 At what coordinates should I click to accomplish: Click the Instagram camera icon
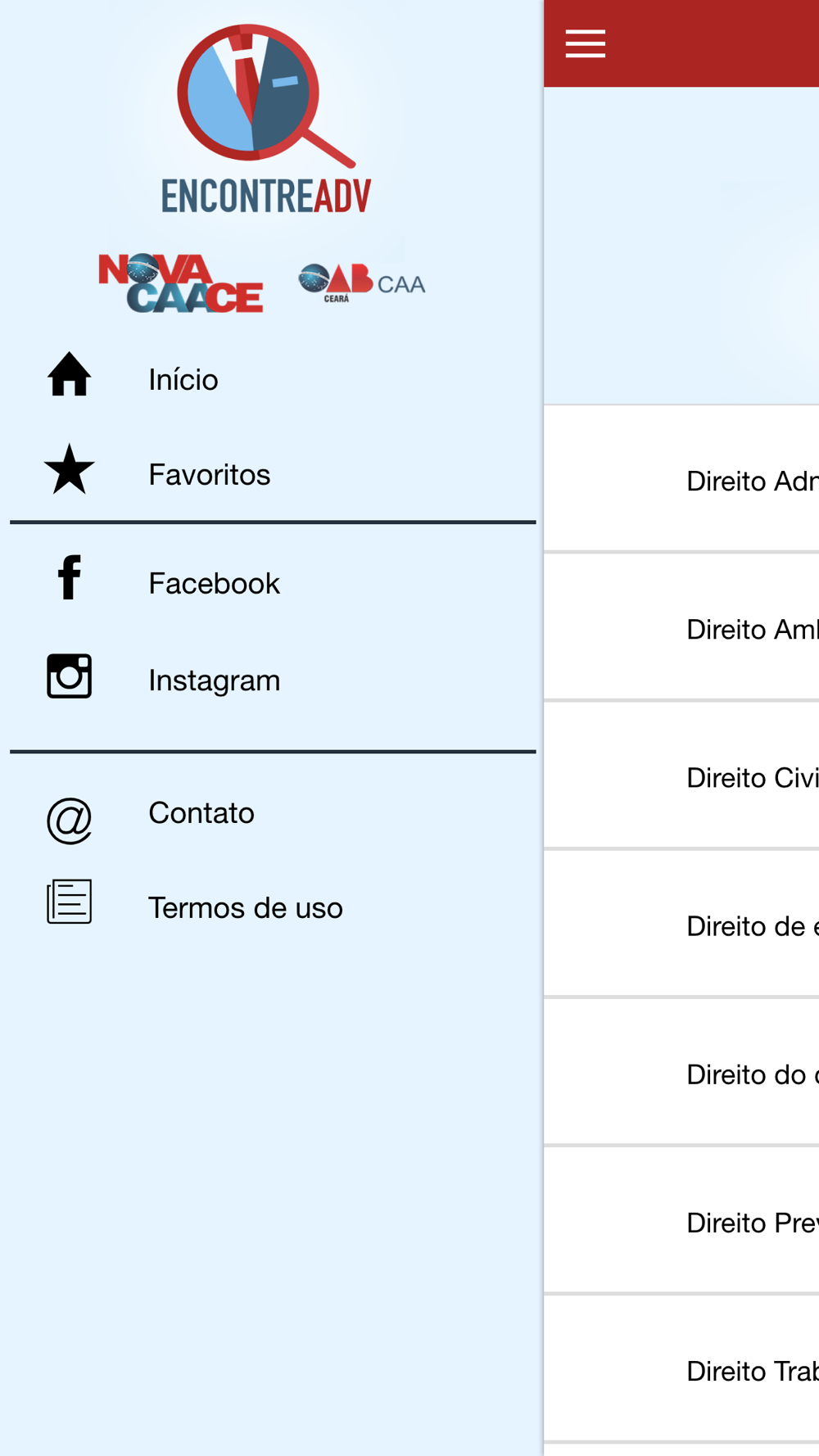[x=70, y=676]
